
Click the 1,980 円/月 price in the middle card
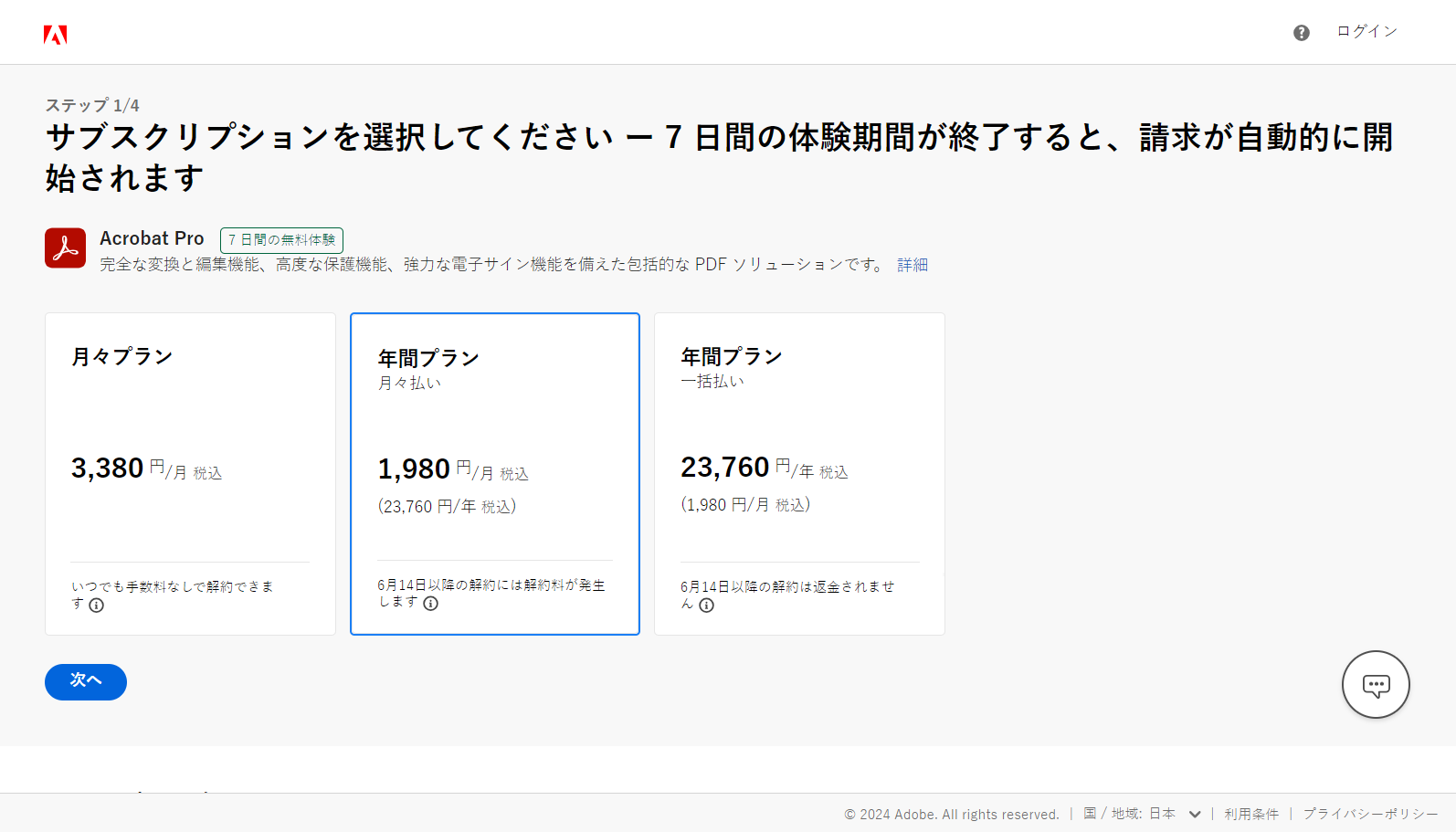point(453,469)
